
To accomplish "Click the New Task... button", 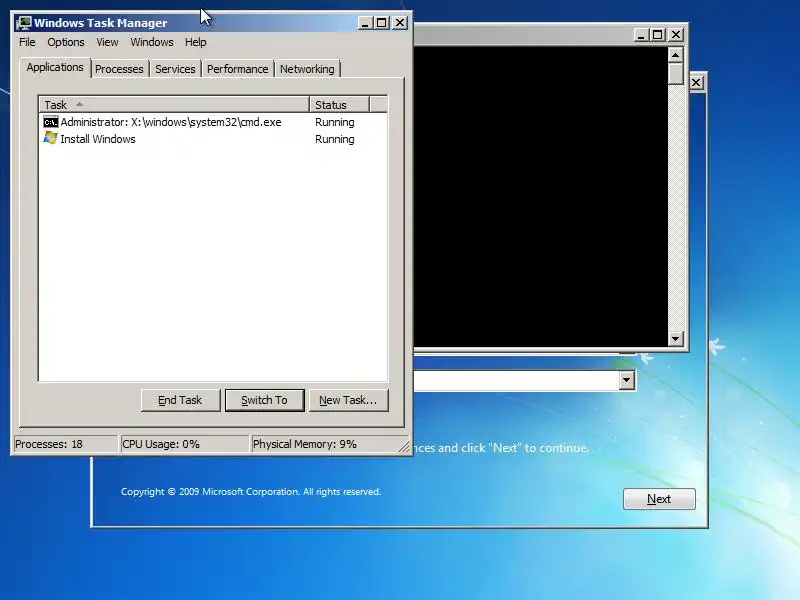I will (x=348, y=400).
